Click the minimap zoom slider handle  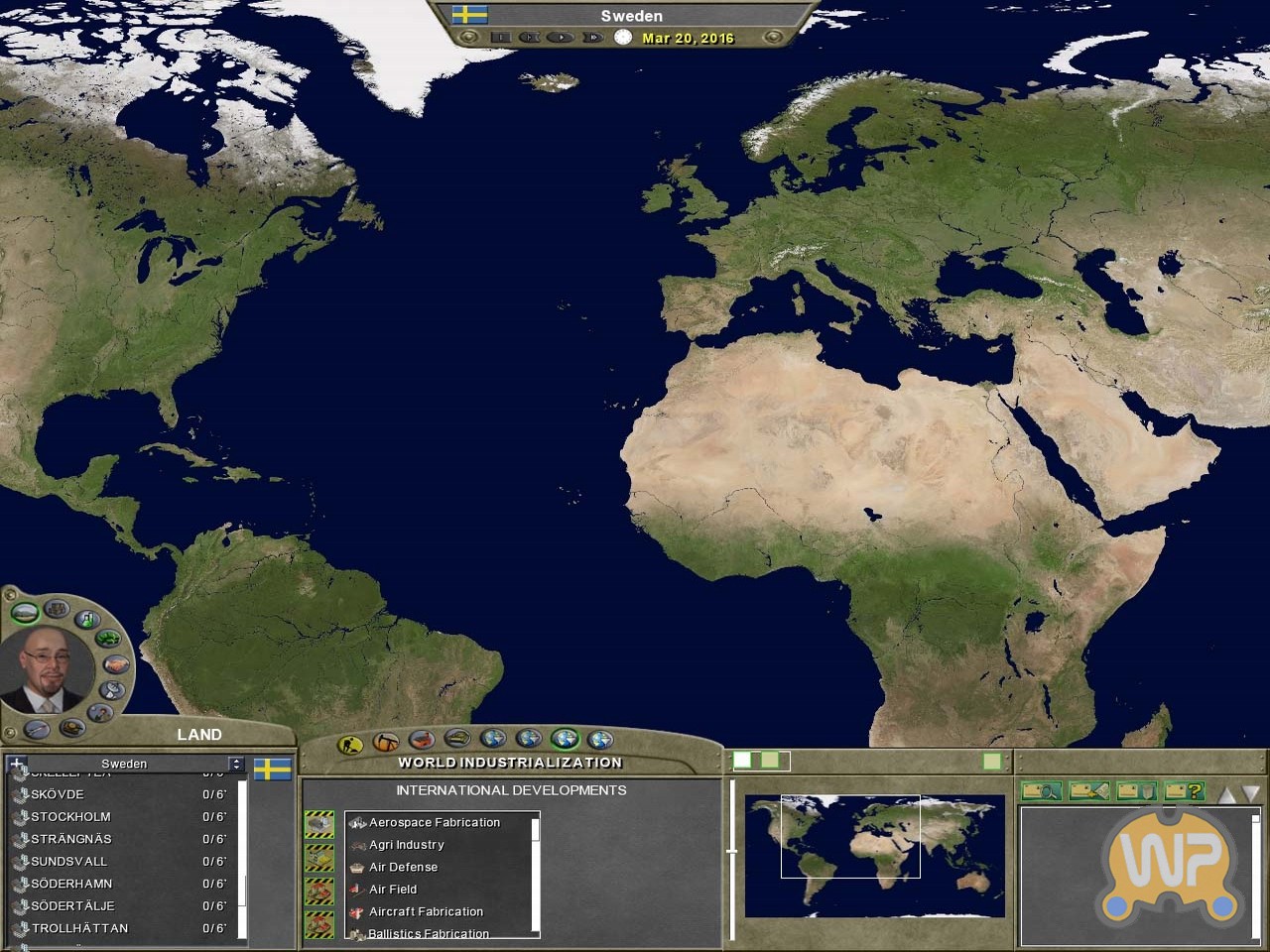[x=732, y=851]
